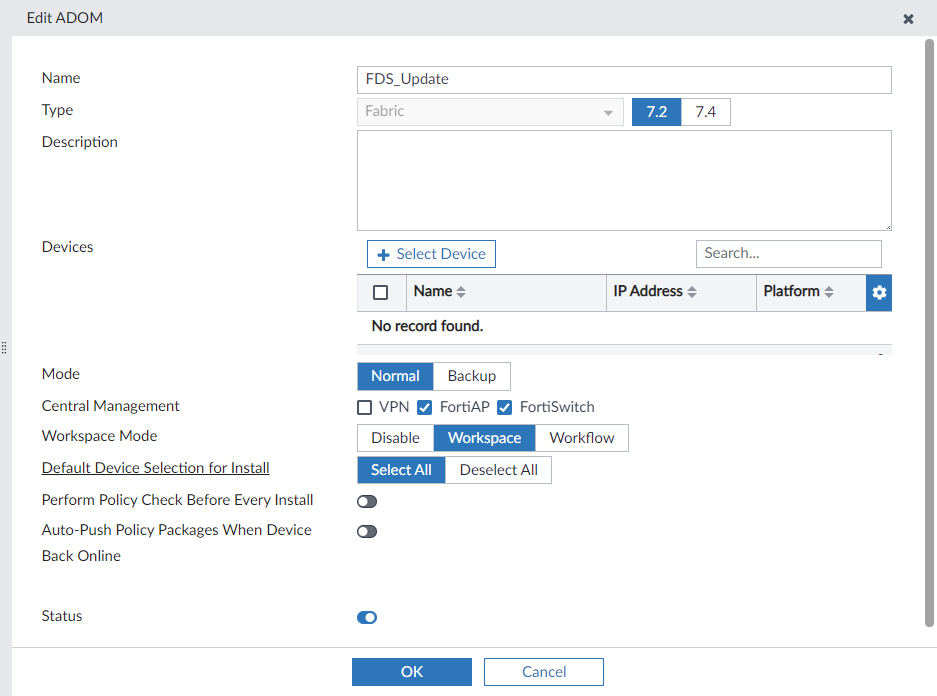Choose Deselect All for default install
The height and width of the screenshot is (696, 937).
[x=498, y=470]
